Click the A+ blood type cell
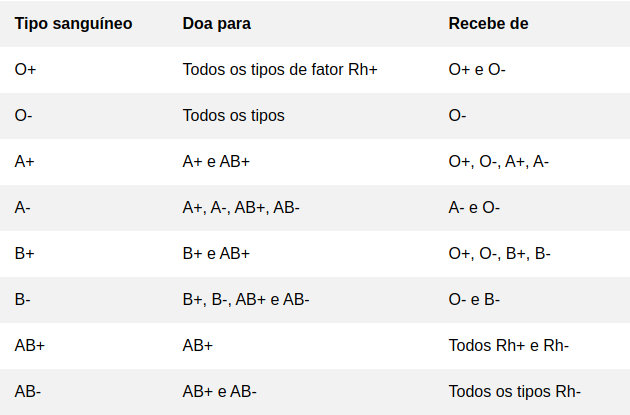 pos(25,161)
